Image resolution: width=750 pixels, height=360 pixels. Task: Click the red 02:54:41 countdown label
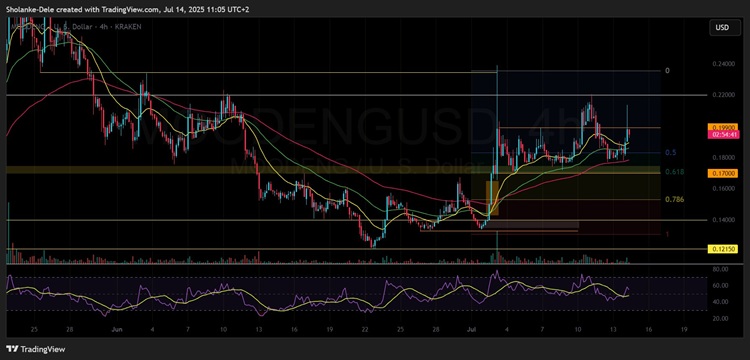click(722, 135)
